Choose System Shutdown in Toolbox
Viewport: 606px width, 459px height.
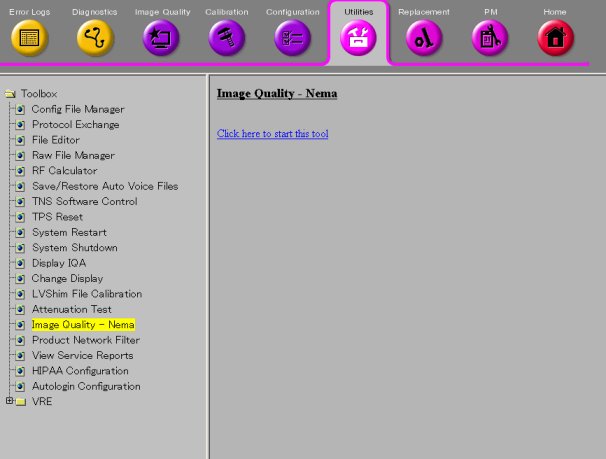click(74, 248)
